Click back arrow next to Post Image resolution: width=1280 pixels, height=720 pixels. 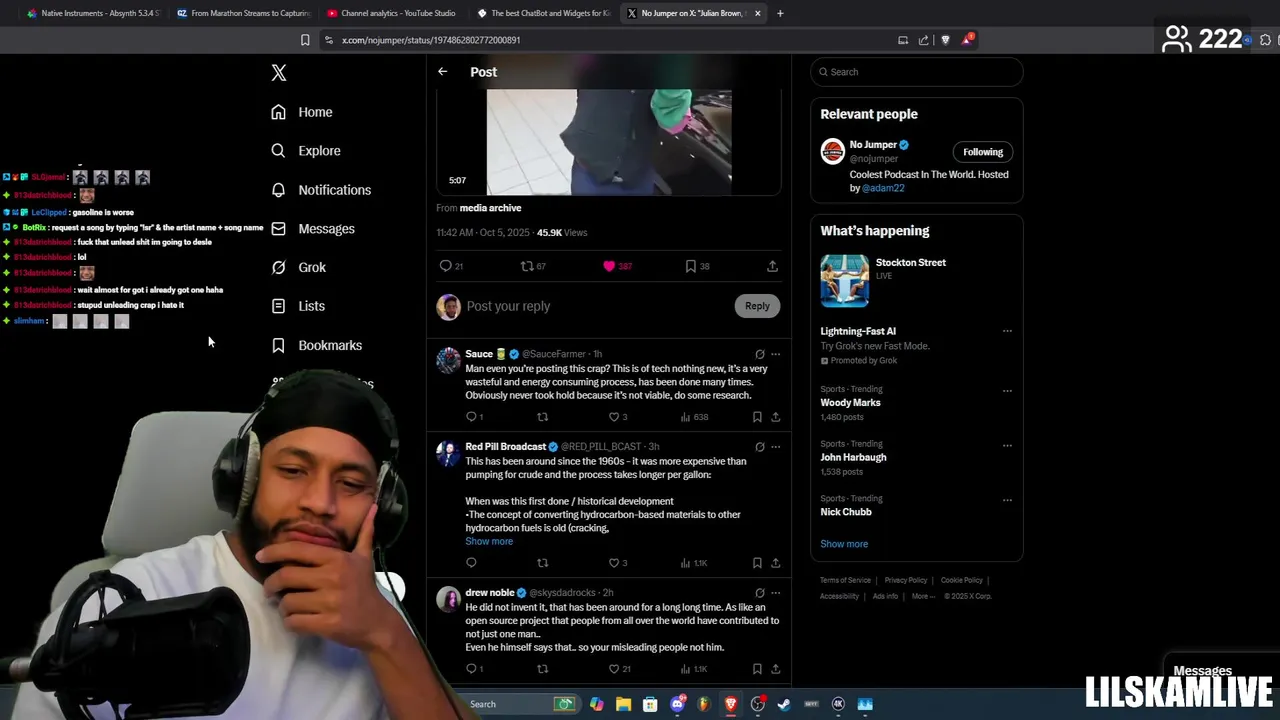(442, 72)
